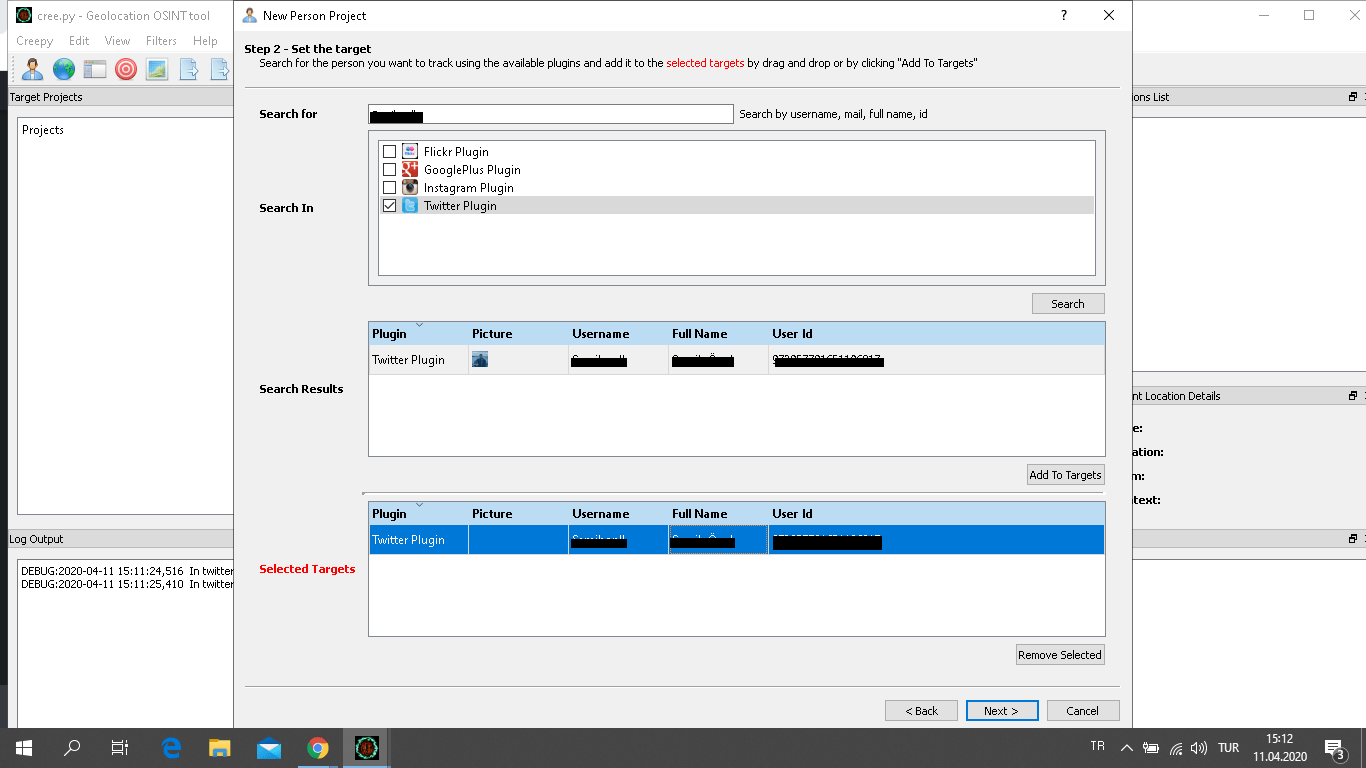Viewport: 1366px width, 768px height.
Task: Sort Search Results by Full Name header
Action: (718, 334)
